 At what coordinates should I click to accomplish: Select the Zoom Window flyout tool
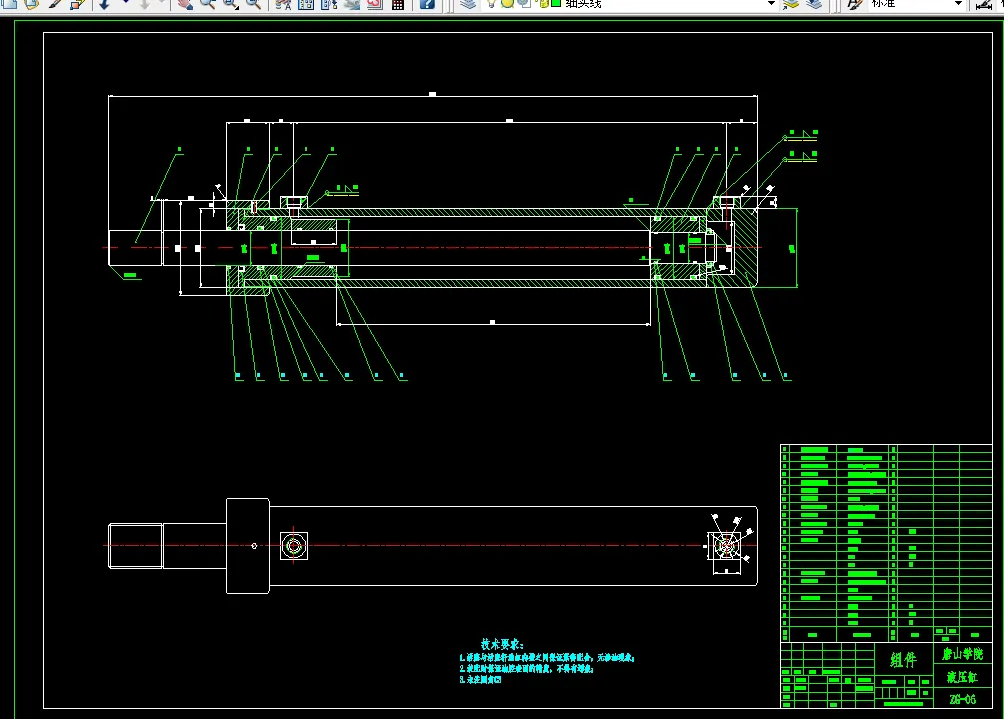[x=231, y=4]
